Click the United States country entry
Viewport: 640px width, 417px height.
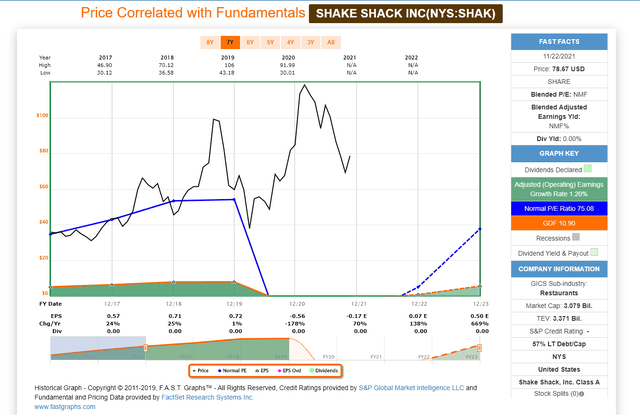pyautogui.click(x=559, y=369)
